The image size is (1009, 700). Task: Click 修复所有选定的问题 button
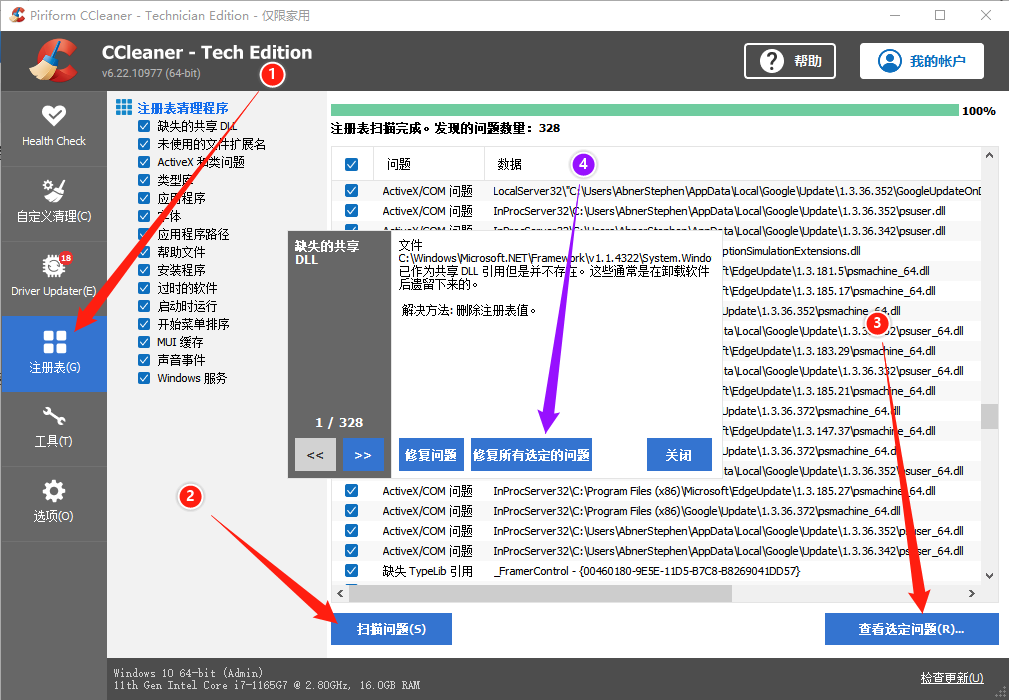[532, 455]
